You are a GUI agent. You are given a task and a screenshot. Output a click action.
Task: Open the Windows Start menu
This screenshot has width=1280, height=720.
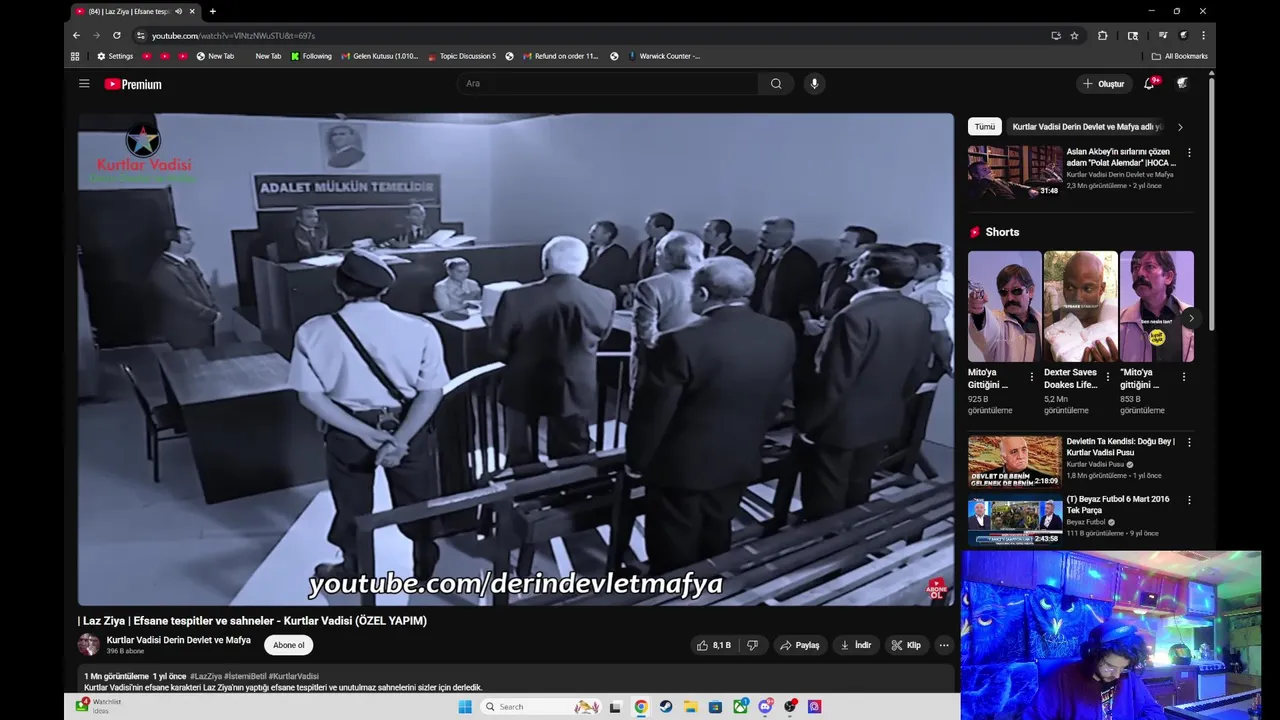(465, 706)
